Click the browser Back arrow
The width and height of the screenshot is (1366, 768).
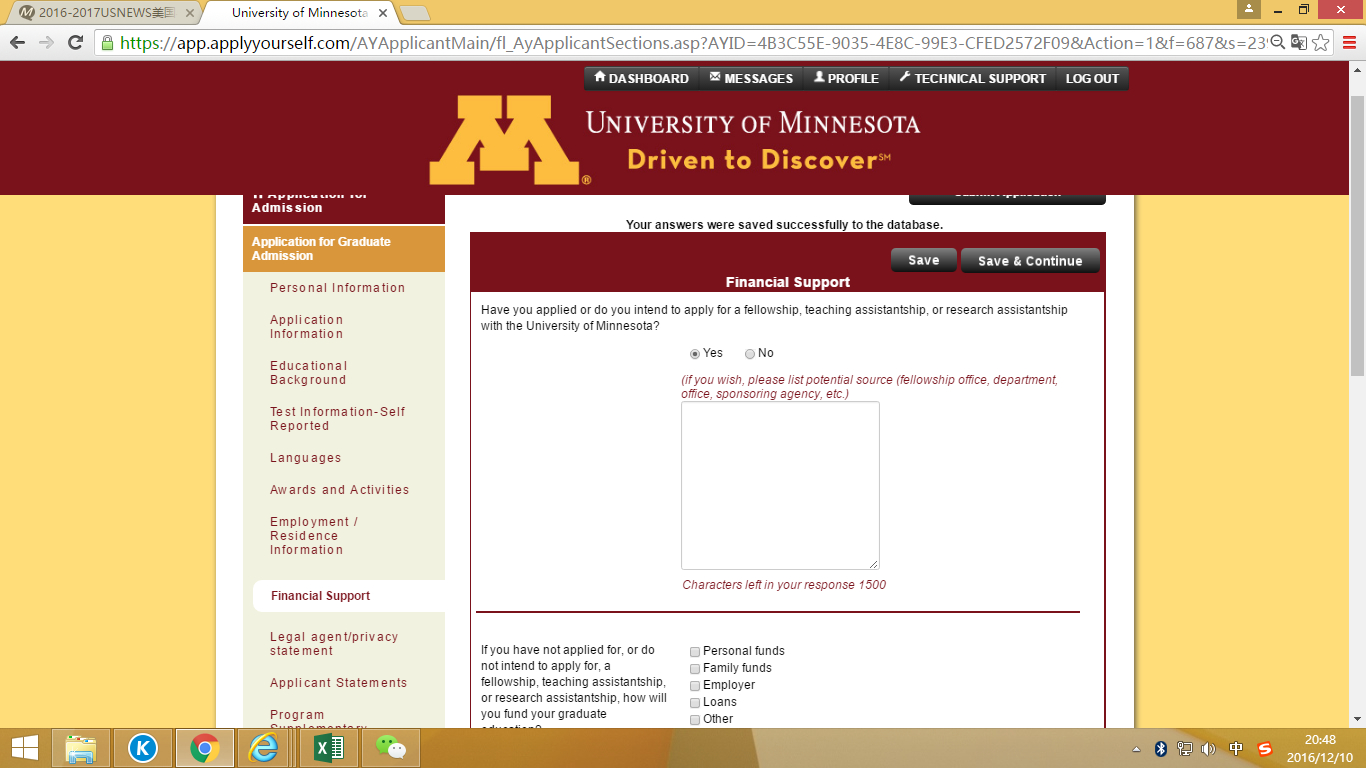click(x=17, y=43)
